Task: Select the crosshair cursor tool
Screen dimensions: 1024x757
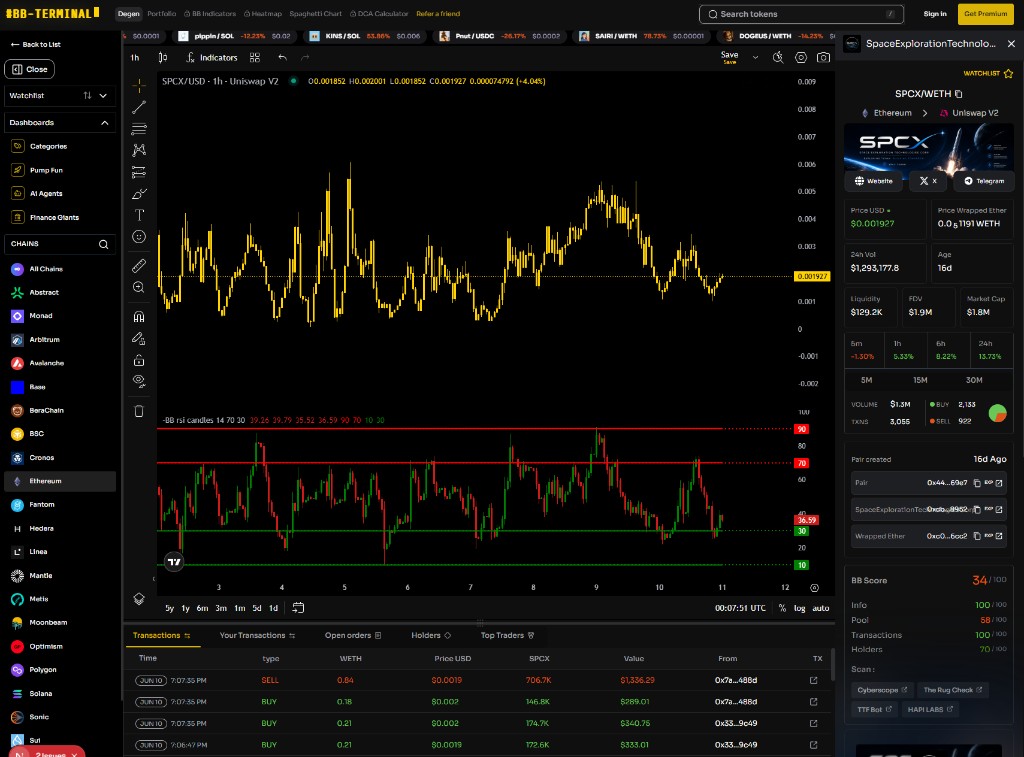Action: 139,86
